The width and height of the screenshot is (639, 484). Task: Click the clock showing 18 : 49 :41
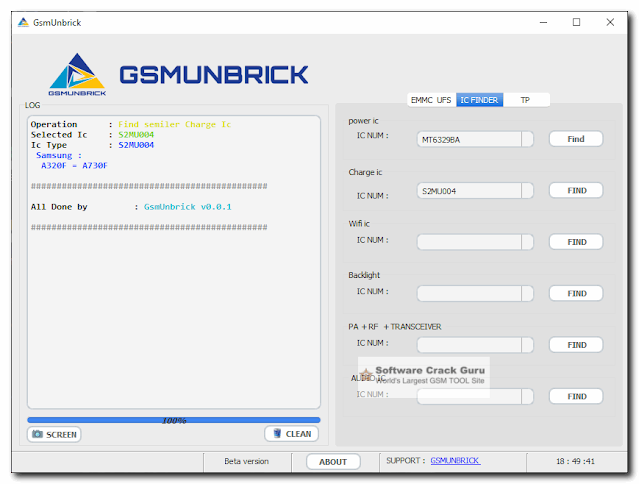click(575, 461)
